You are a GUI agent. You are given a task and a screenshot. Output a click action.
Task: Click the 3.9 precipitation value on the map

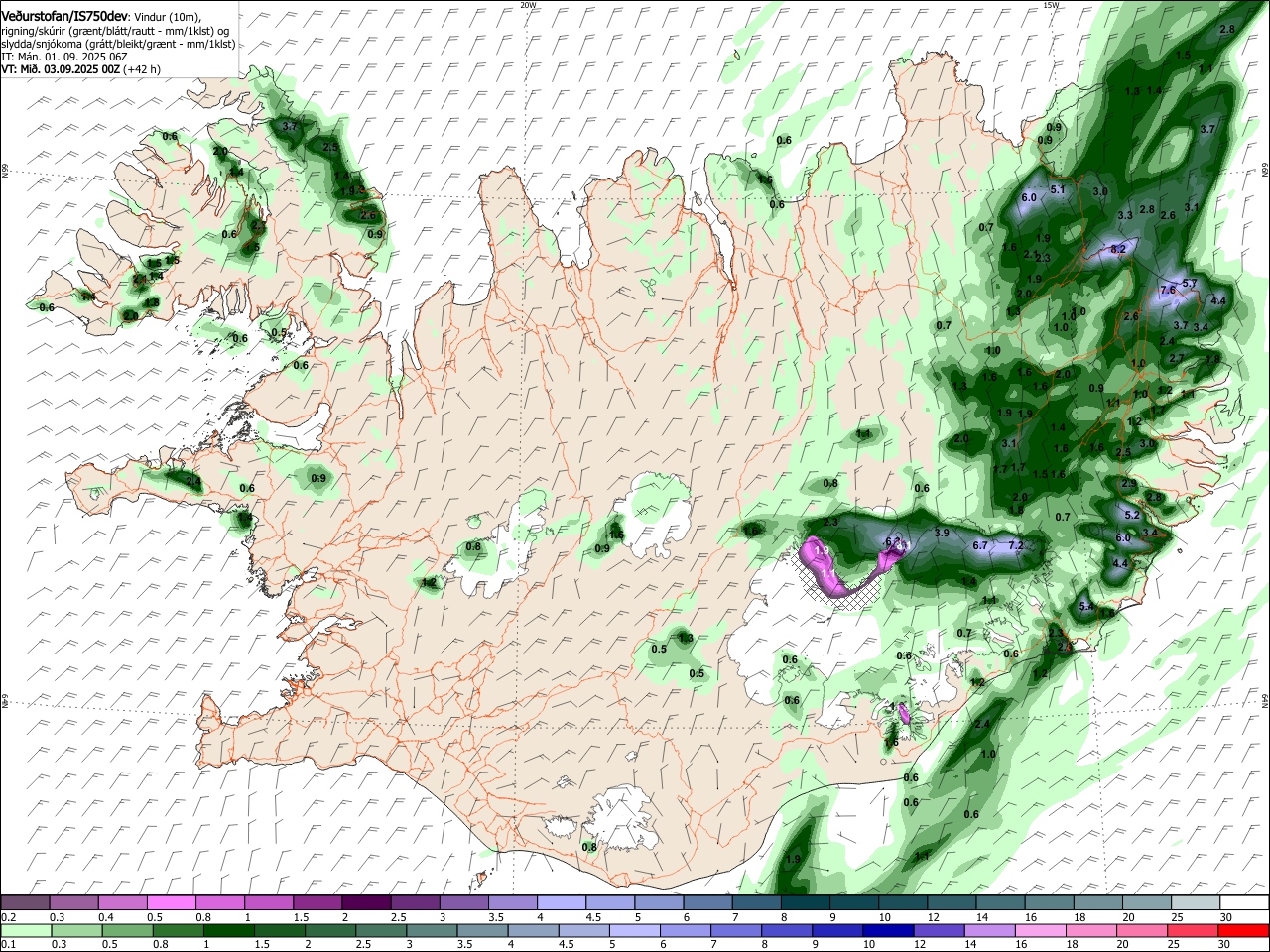942,533
